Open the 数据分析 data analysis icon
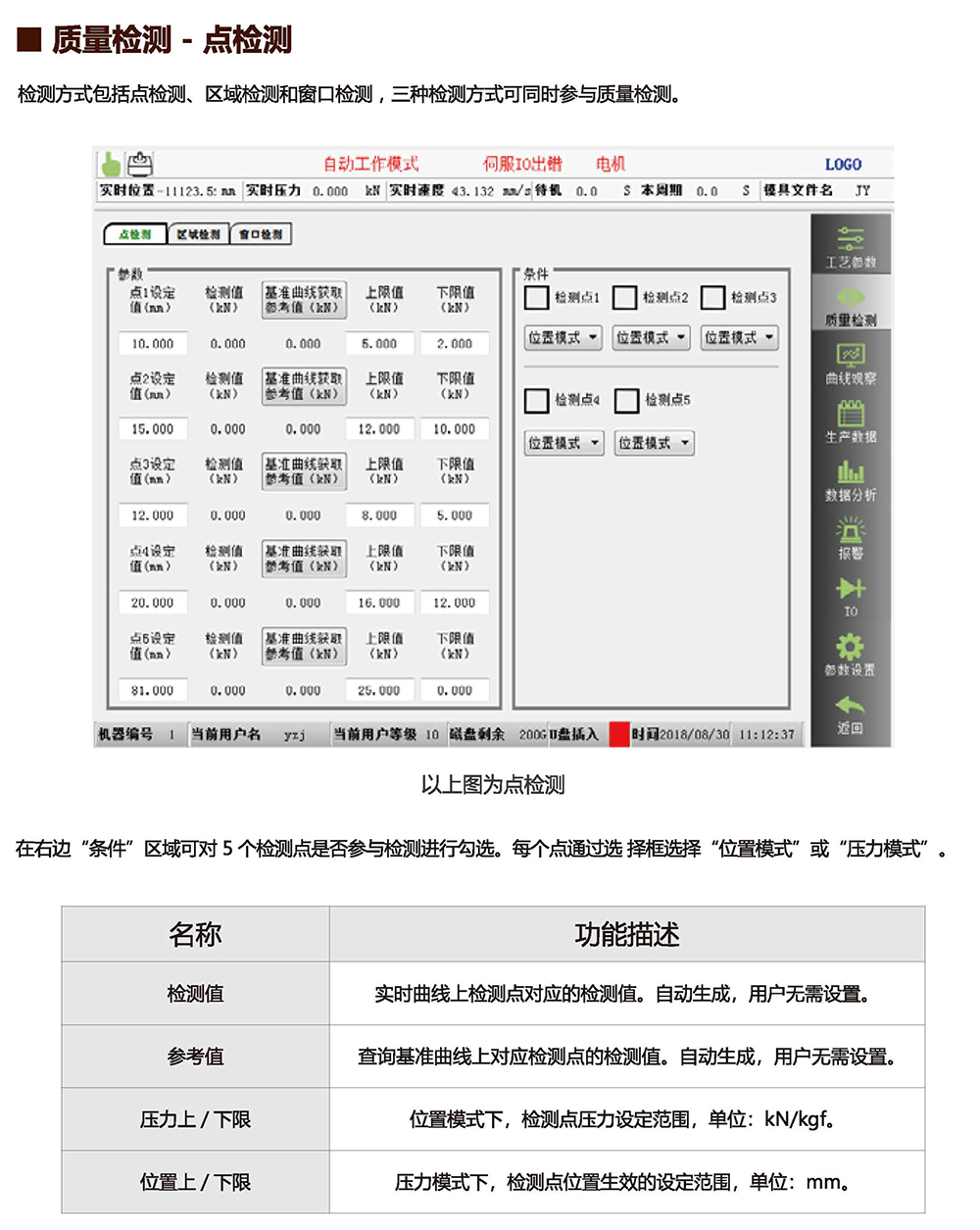The image size is (980, 1230). (850, 472)
